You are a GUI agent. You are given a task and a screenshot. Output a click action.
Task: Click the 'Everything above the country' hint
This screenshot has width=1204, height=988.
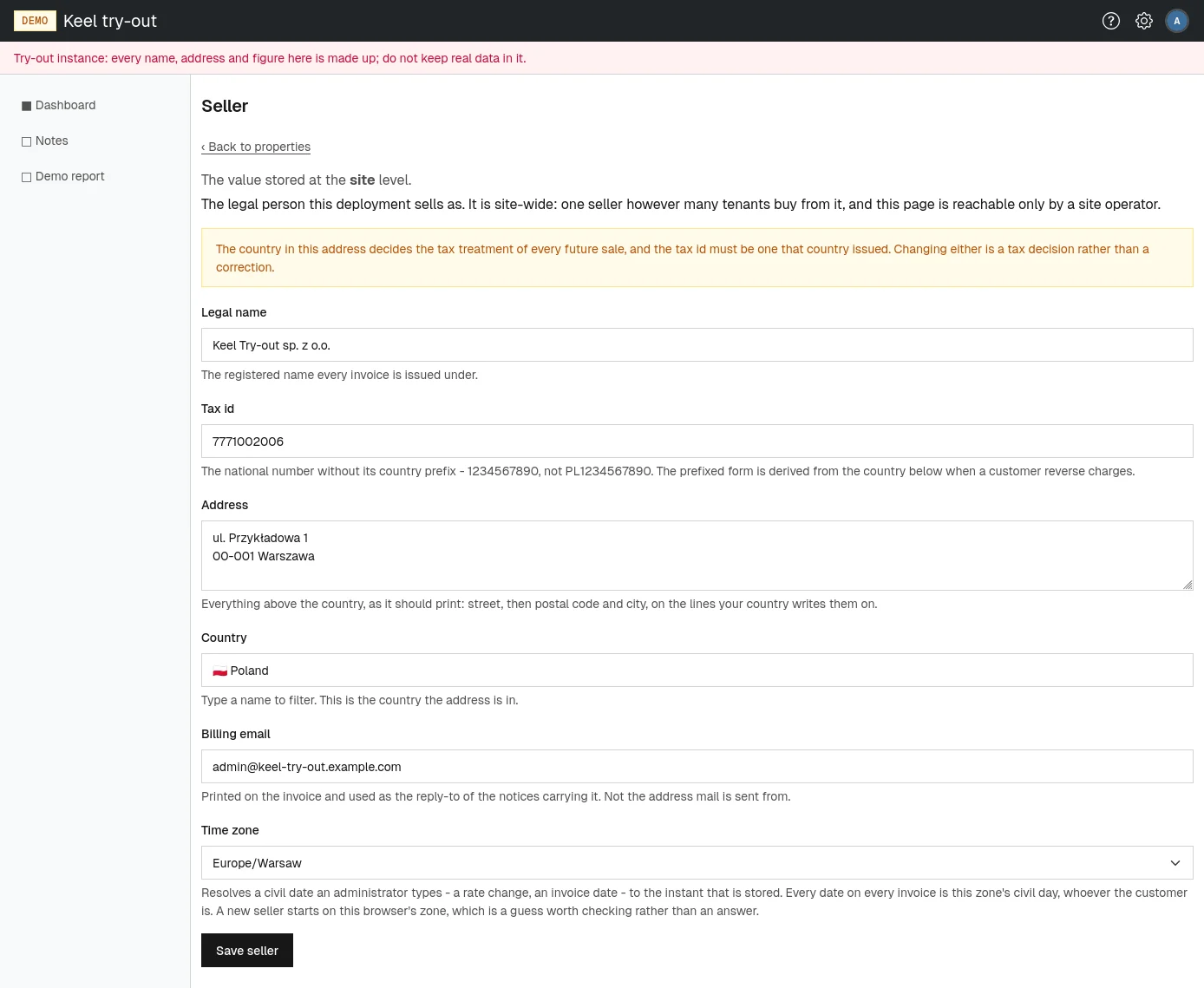pyautogui.click(x=539, y=604)
